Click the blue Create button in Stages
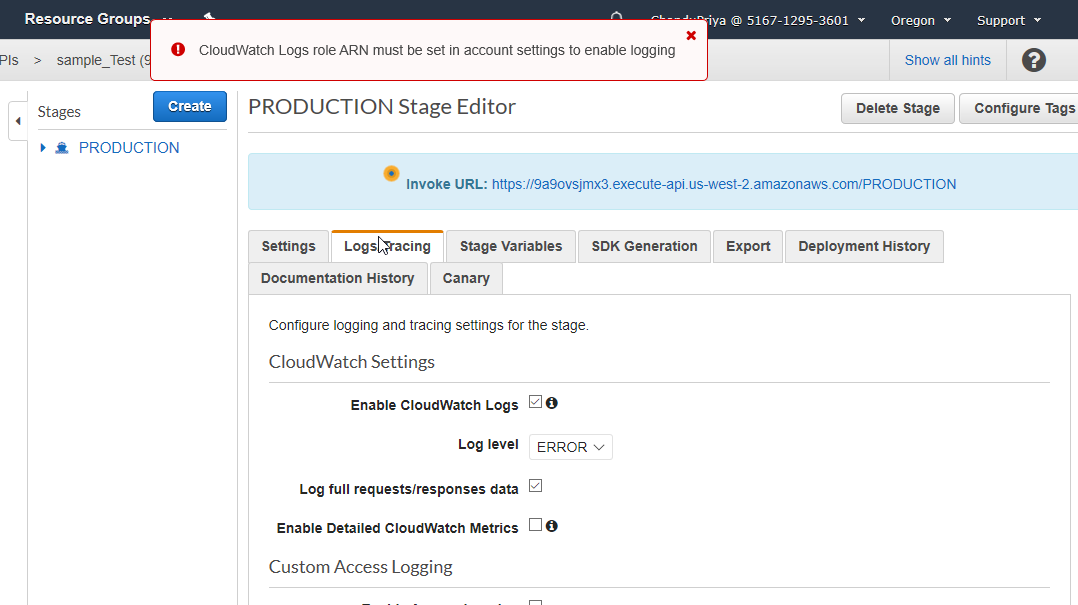Screen dimensions: 1078x605 click(x=189, y=106)
